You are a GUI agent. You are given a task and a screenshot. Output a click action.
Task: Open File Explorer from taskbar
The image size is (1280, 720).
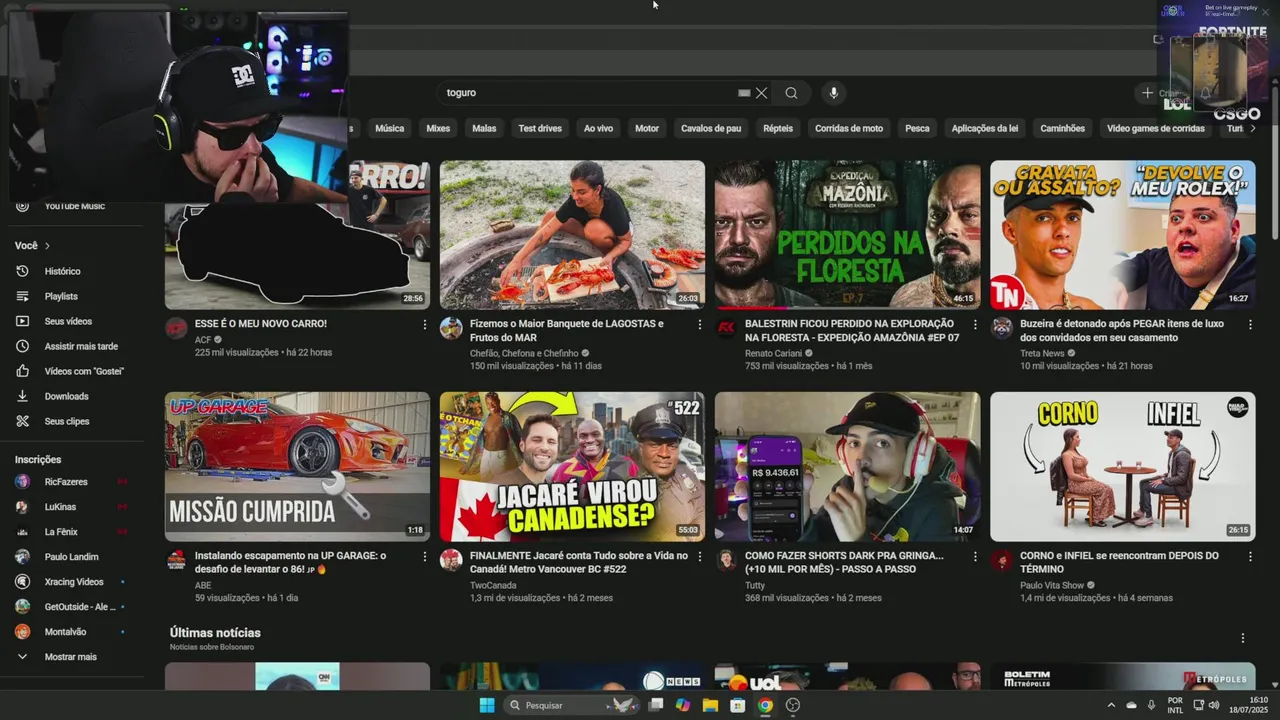click(x=710, y=705)
